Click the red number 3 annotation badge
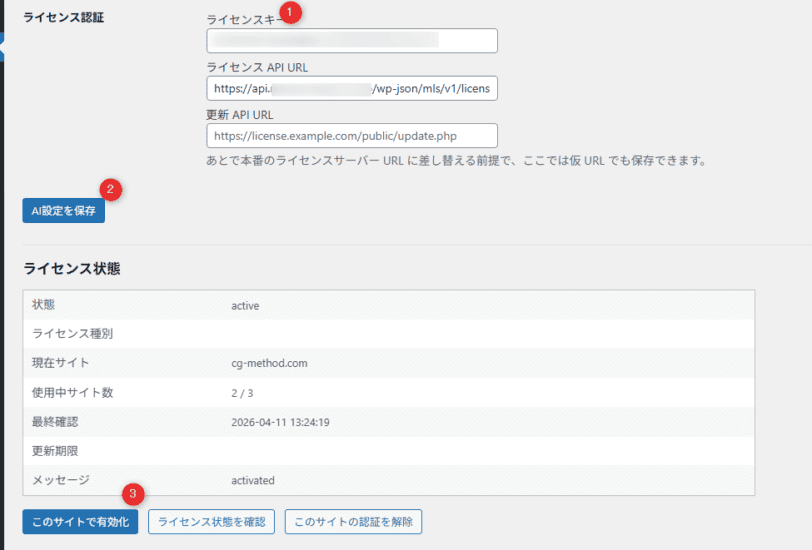 pos(134,494)
